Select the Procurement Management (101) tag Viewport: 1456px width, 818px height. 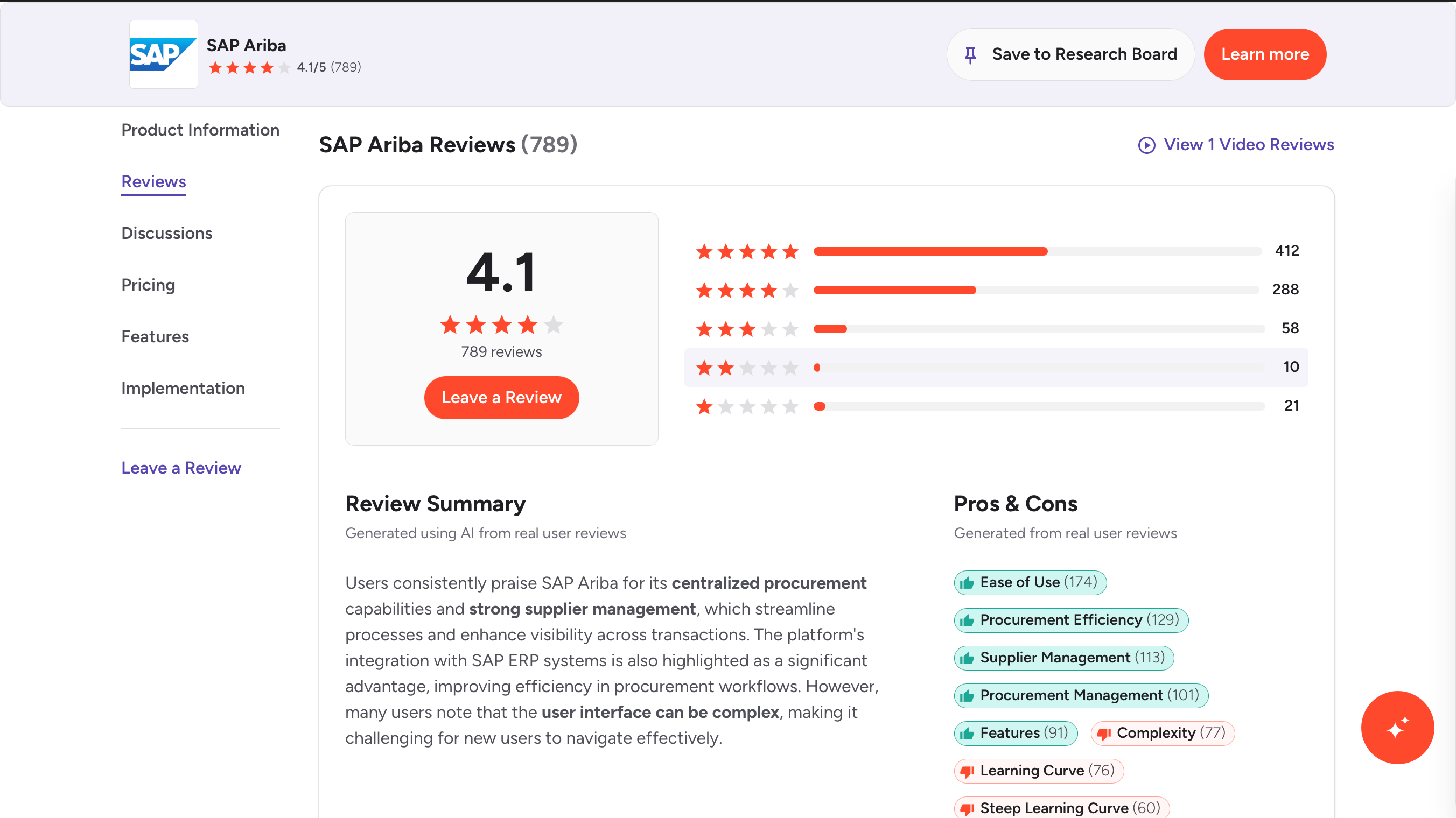click(x=1081, y=695)
